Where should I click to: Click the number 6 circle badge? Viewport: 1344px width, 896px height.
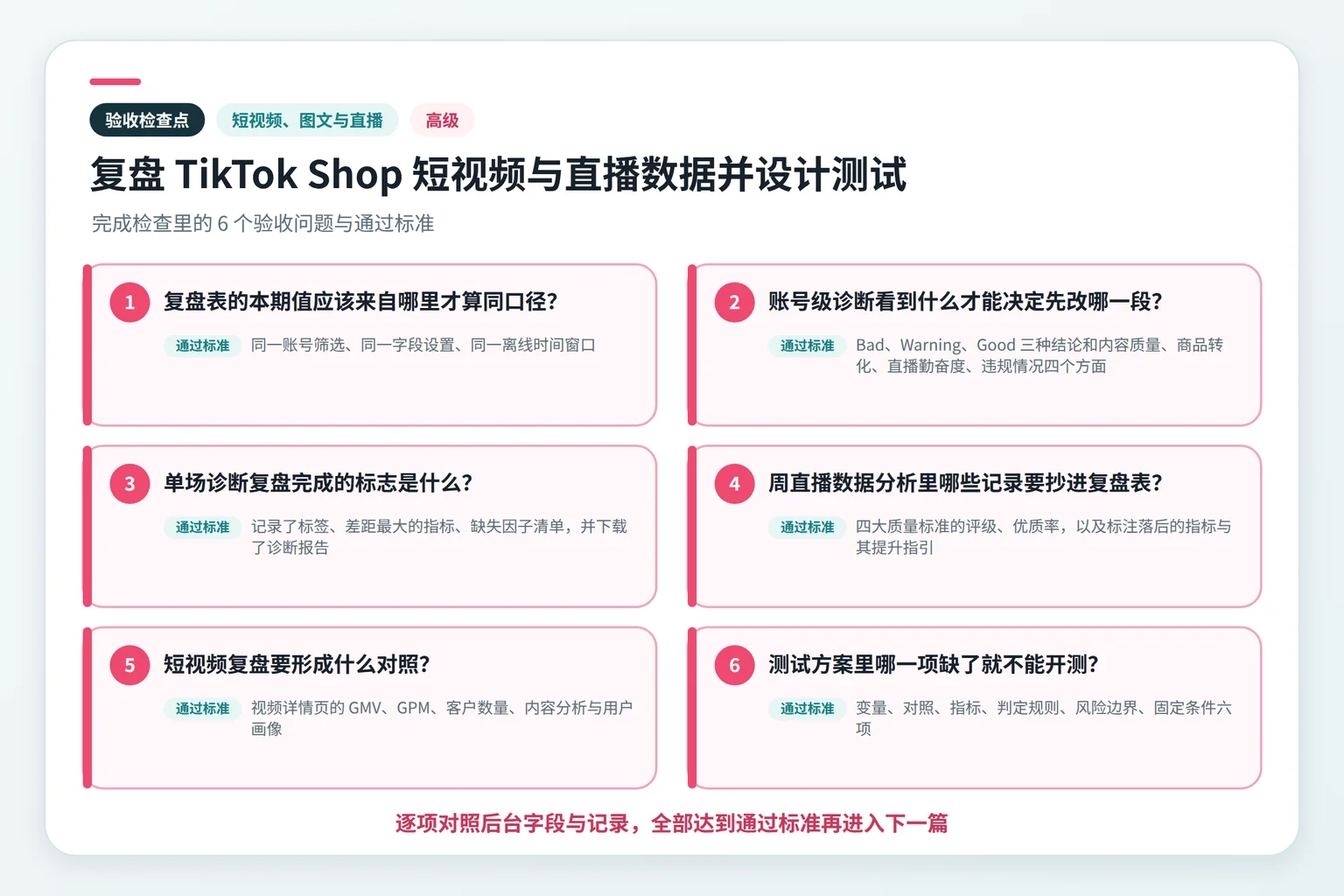pos(734,665)
